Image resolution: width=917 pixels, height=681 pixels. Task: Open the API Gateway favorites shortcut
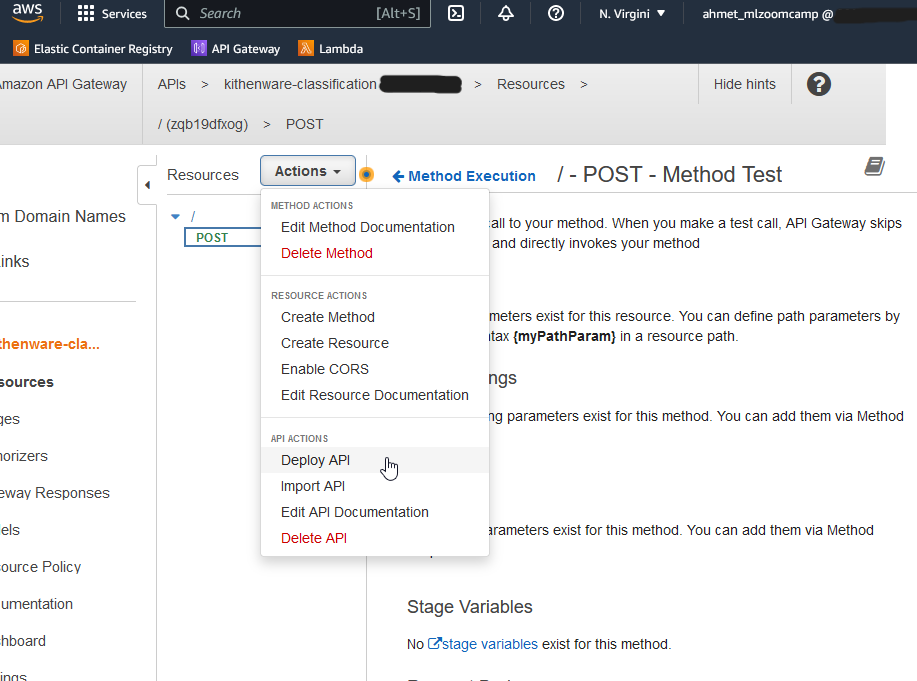click(236, 49)
